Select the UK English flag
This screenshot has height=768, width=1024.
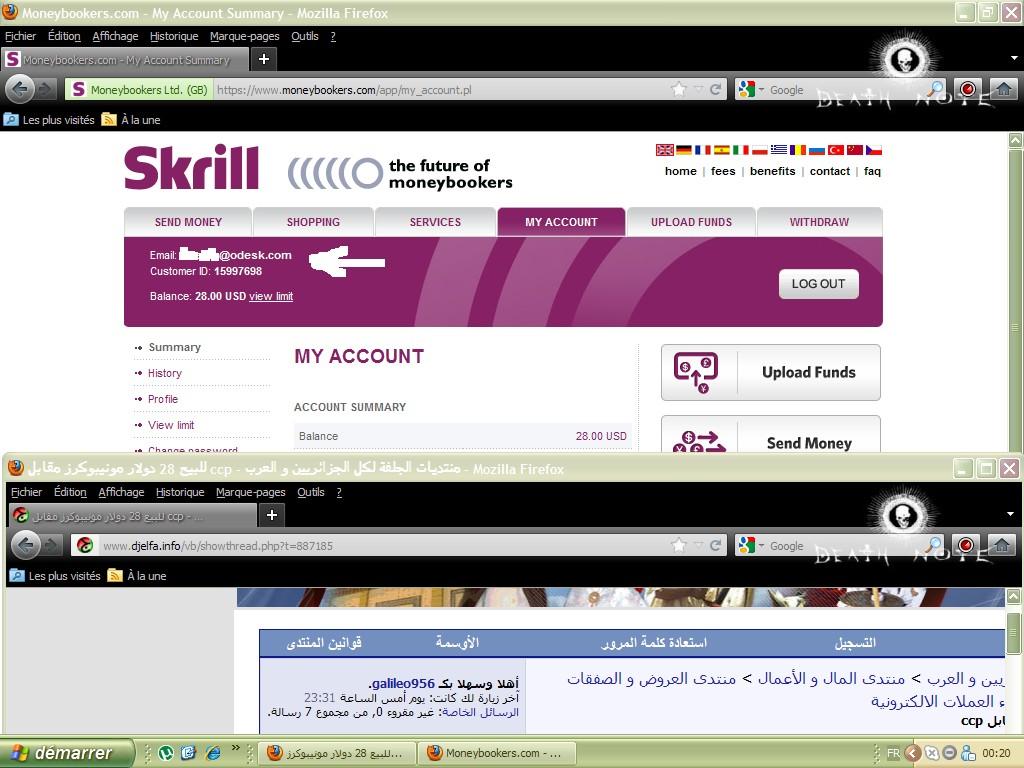(664, 150)
